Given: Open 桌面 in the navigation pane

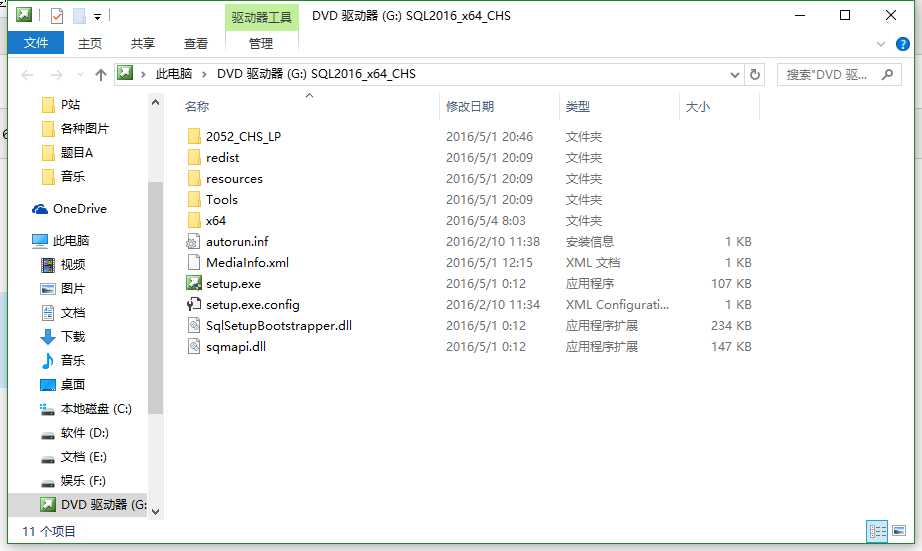Looking at the screenshot, I should tap(72, 385).
